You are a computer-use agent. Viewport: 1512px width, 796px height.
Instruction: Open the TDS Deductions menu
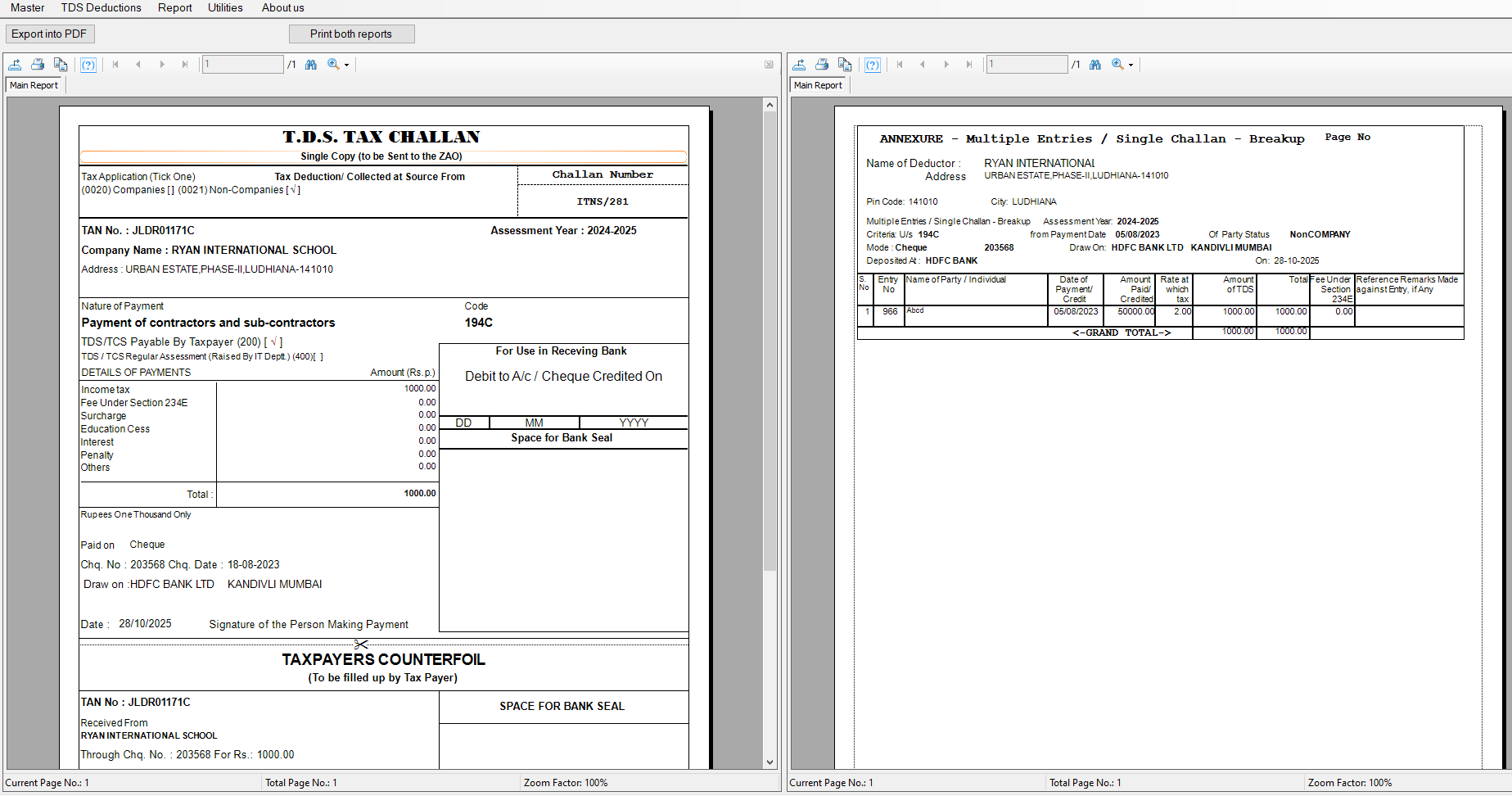click(x=101, y=7)
